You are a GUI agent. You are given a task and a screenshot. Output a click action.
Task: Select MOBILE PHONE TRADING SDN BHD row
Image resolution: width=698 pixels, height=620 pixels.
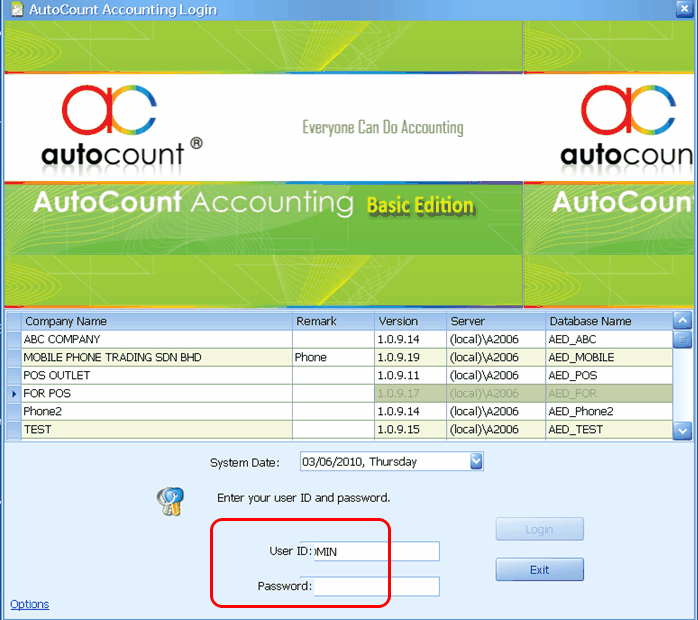(x=339, y=357)
